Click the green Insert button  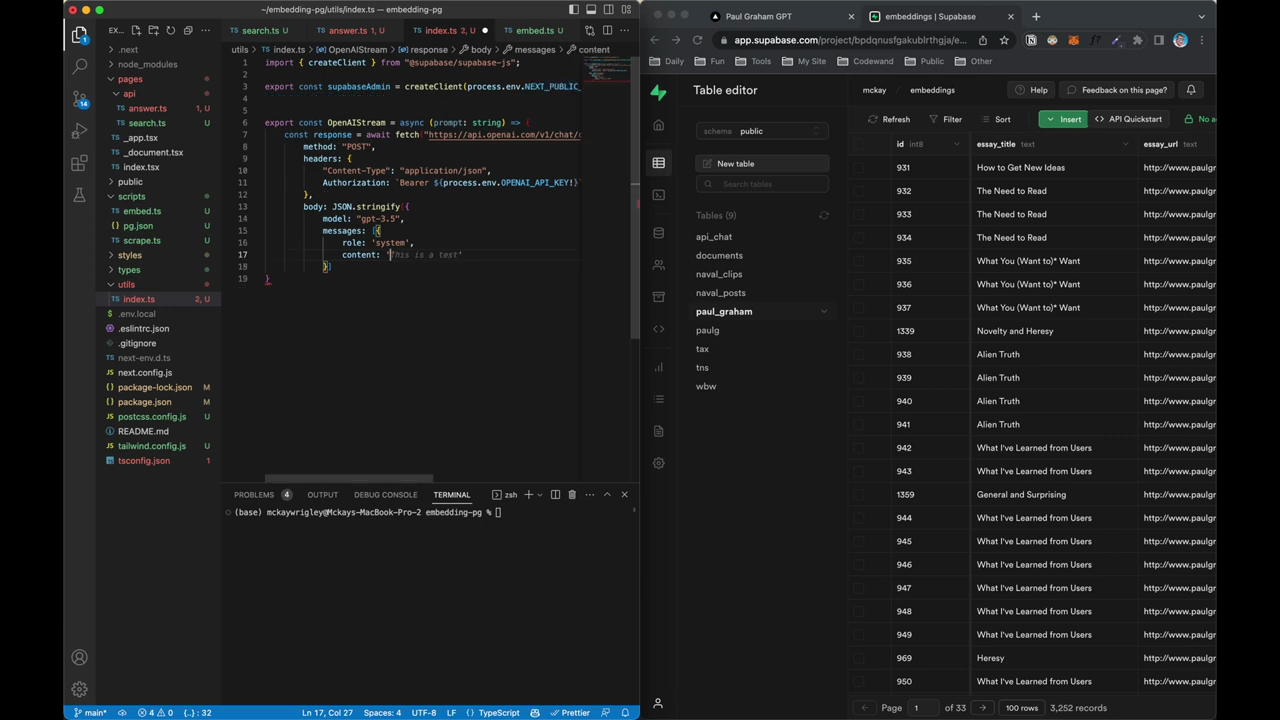[1063, 119]
